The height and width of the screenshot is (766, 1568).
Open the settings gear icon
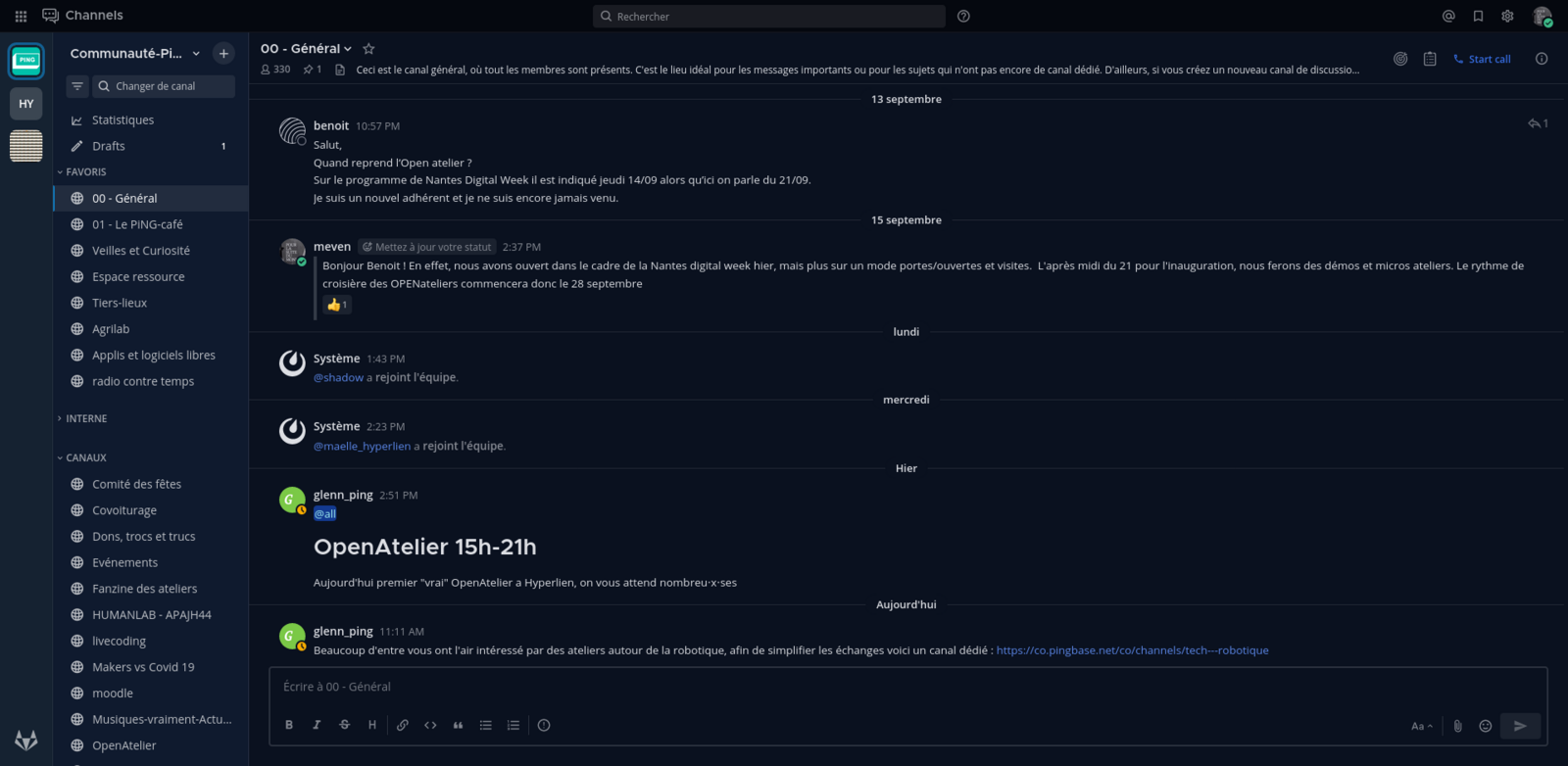[x=1507, y=16]
